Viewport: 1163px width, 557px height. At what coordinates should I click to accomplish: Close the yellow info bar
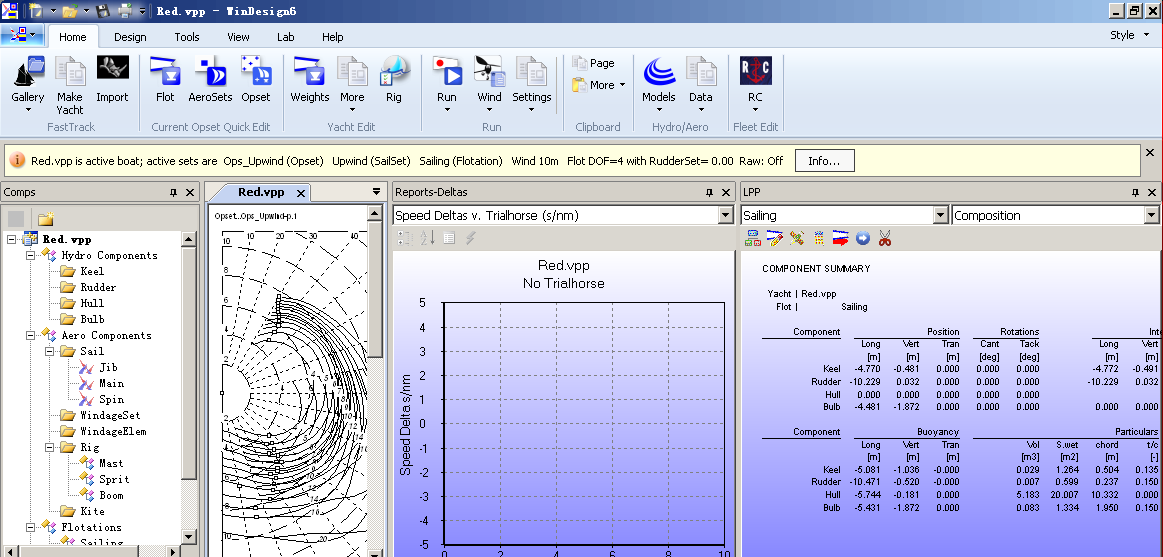(1150, 152)
